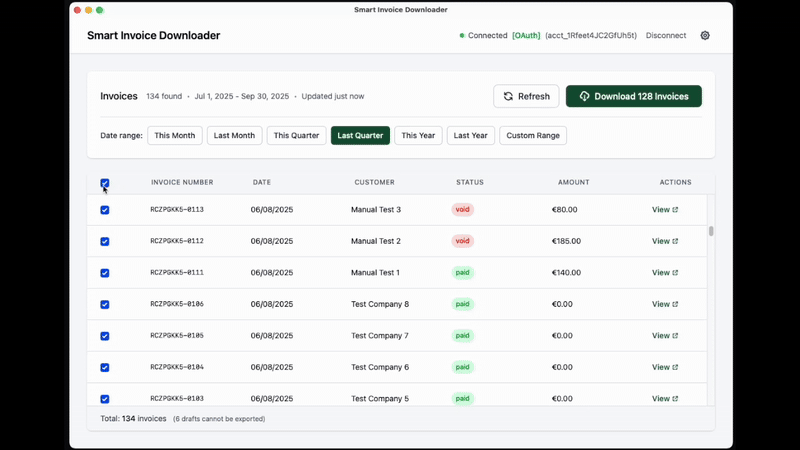Switch to the This Quarter range

(296, 135)
